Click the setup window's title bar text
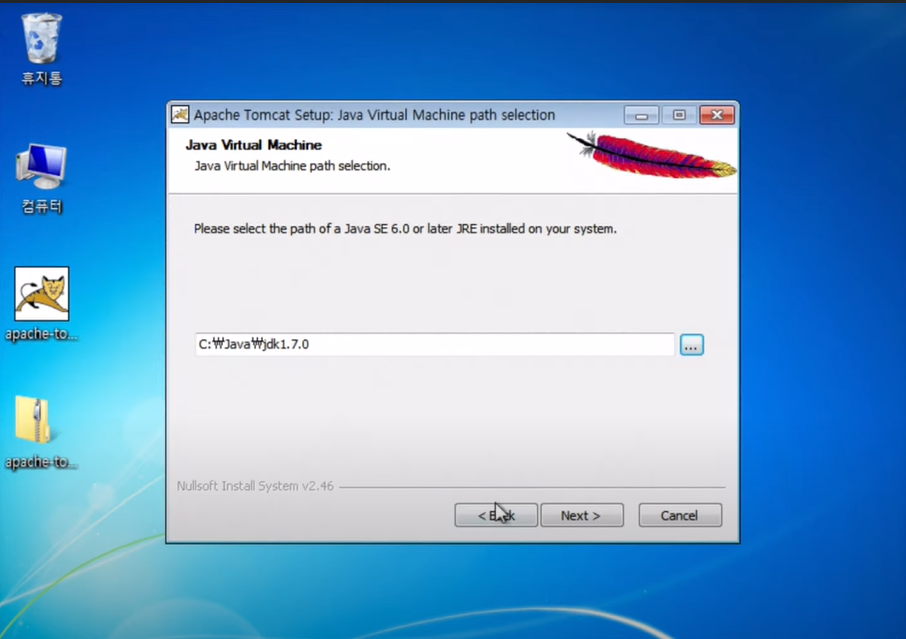Screen dimensions: 906x639 click(374, 115)
